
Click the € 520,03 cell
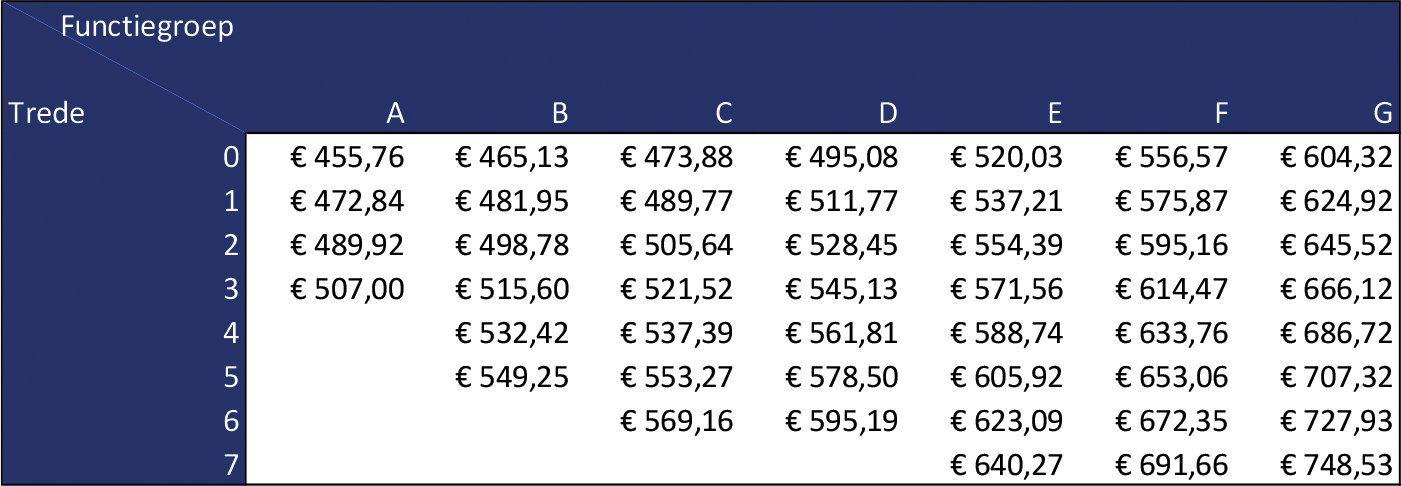pyautogui.click(x=1005, y=157)
